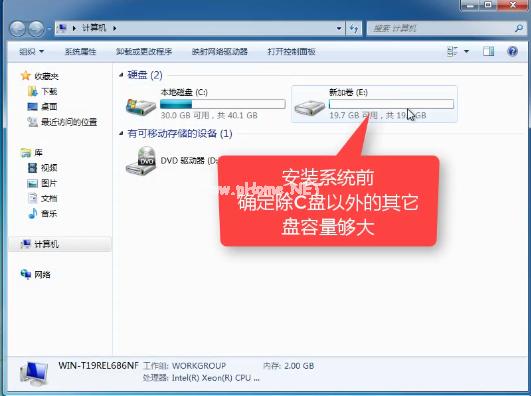
Task: Open the 文档 library
Action: tap(42, 199)
